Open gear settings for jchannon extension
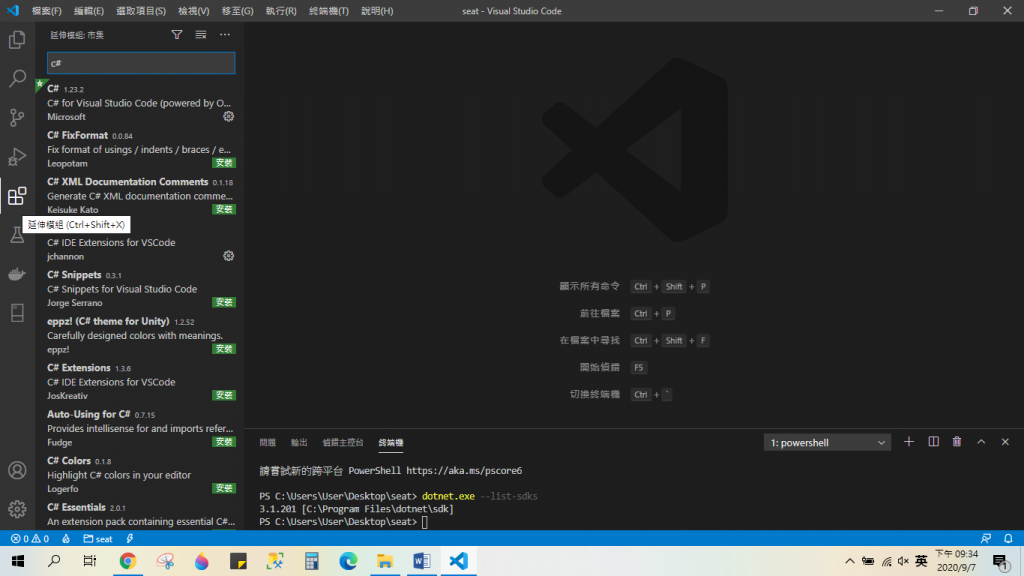The height and width of the screenshot is (576, 1024). click(229, 256)
